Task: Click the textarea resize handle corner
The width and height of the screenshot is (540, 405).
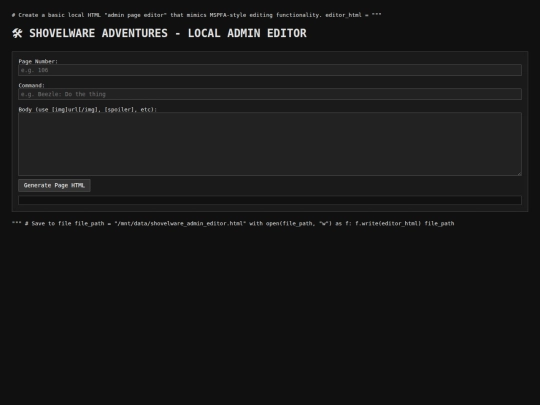Action: click(x=519, y=173)
